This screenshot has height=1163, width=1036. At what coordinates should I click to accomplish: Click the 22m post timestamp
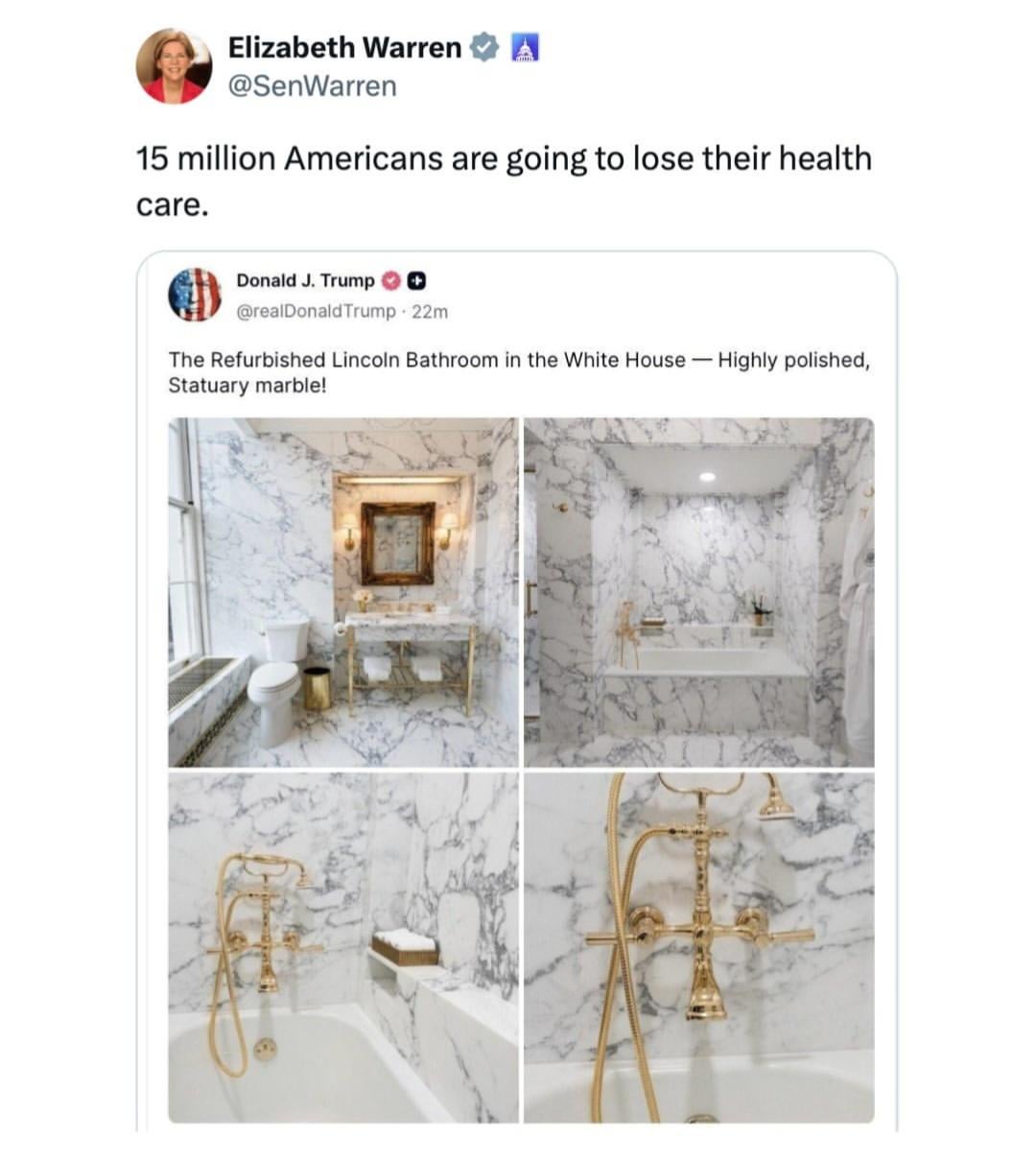430,311
